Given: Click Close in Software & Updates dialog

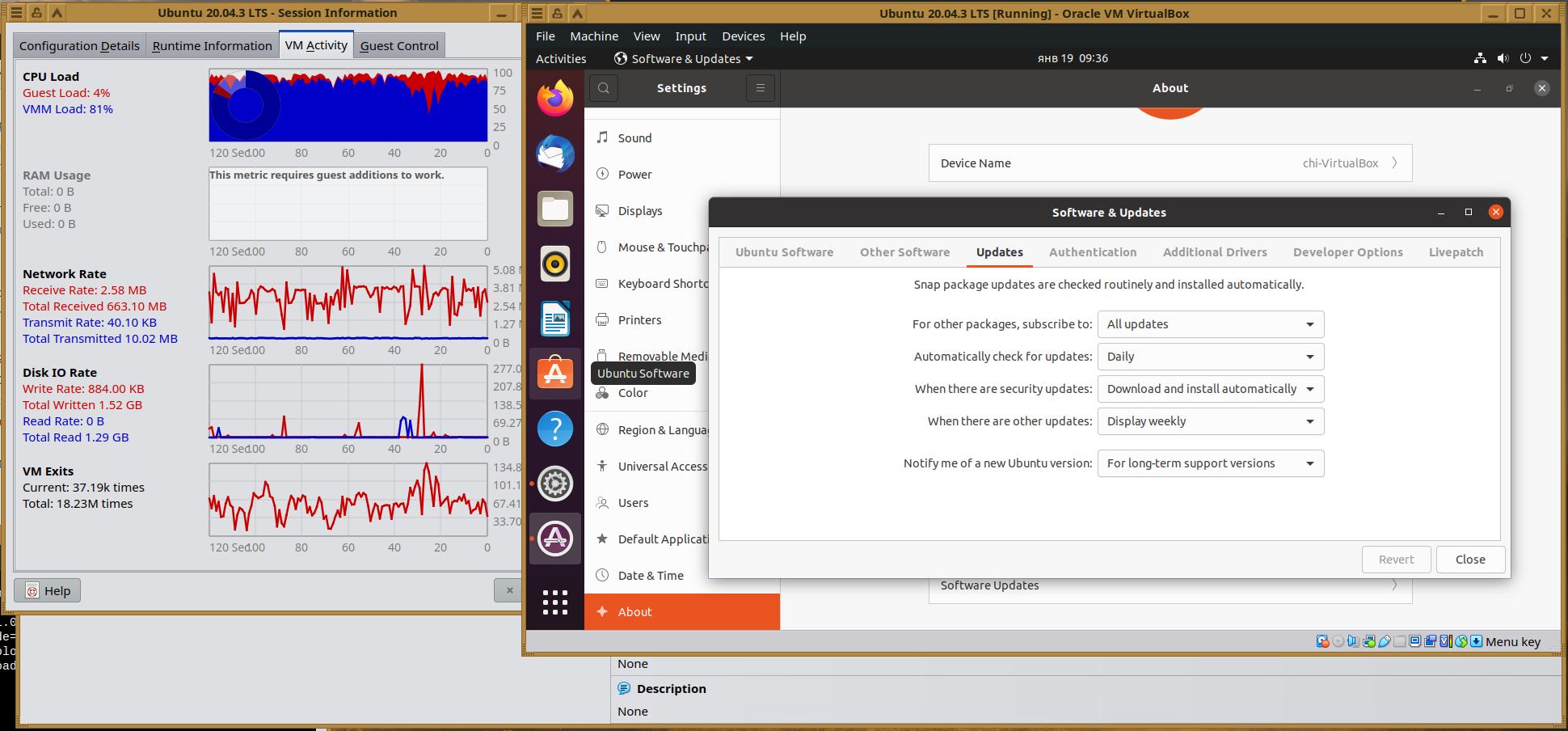Looking at the screenshot, I should (x=1470, y=560).
